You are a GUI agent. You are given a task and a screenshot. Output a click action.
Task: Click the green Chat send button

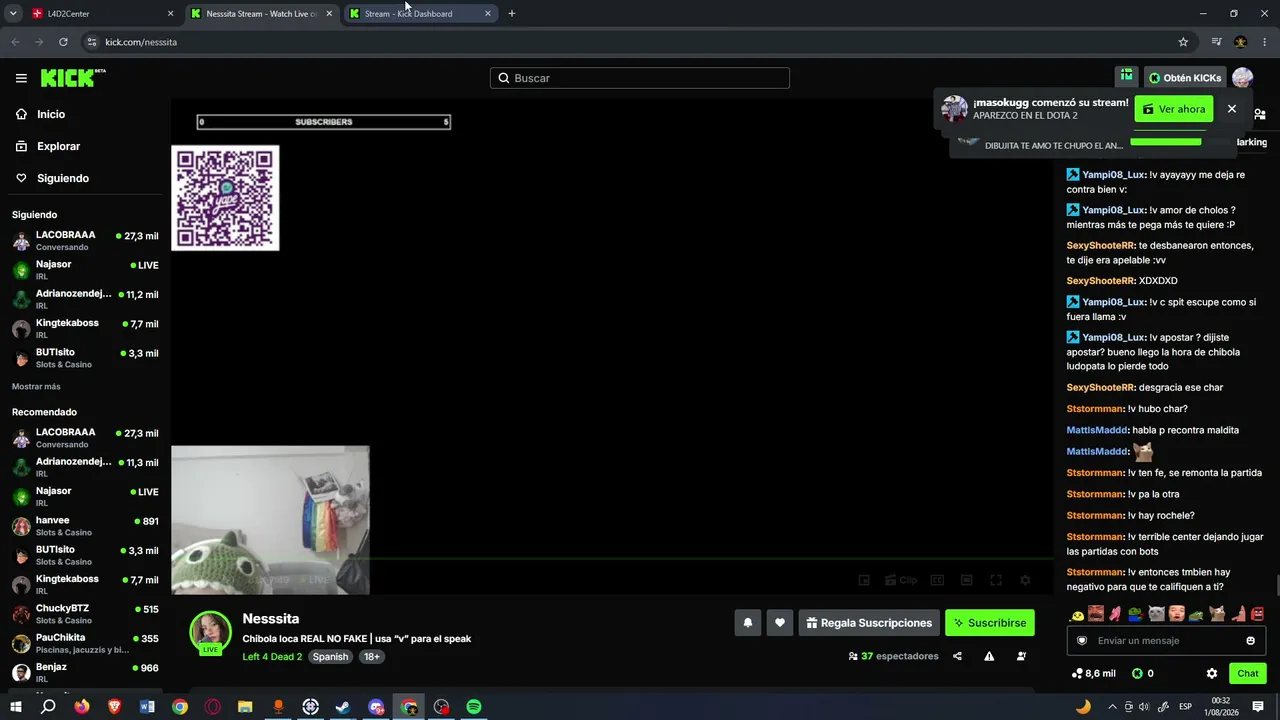pos(1248,674)
